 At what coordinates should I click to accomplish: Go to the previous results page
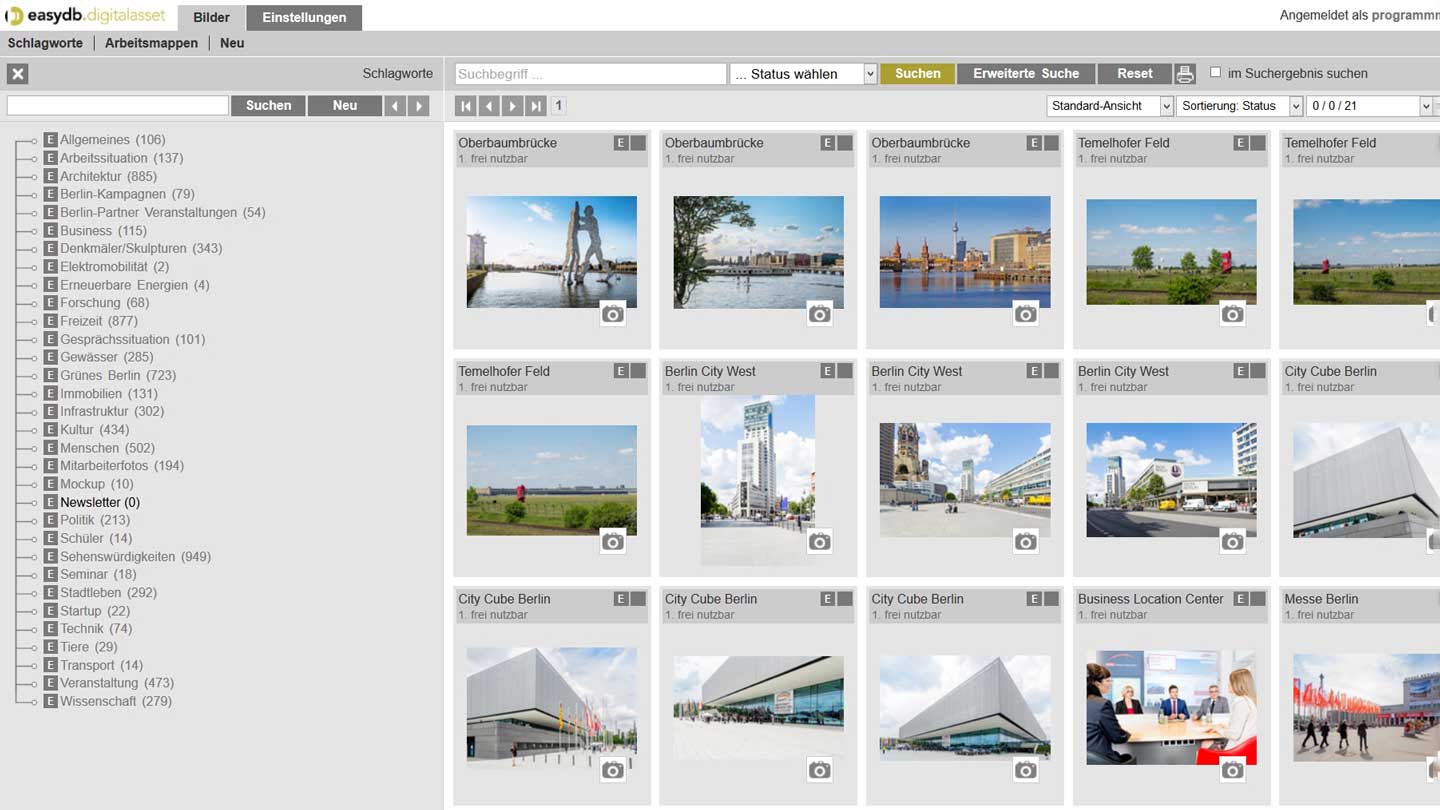click(x=489, y=106)
